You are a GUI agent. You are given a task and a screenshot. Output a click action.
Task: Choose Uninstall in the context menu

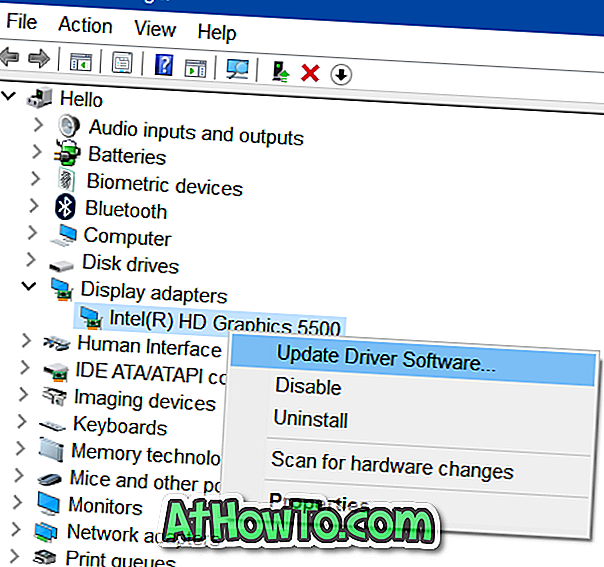310,418
